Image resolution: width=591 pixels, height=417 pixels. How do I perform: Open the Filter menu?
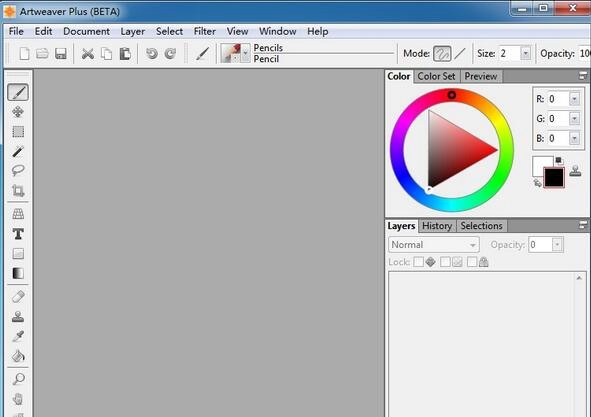point(205,31)
